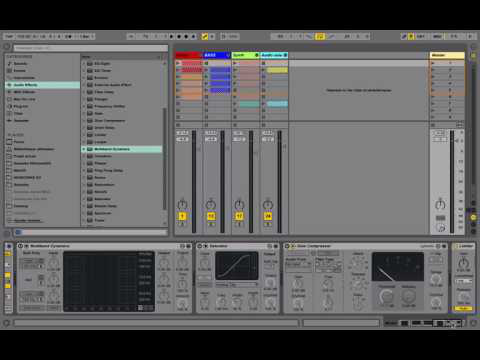The image size is (480, 360).
Task: Turn off the Multiband Dynamics device activator
Action: point(20,246)
